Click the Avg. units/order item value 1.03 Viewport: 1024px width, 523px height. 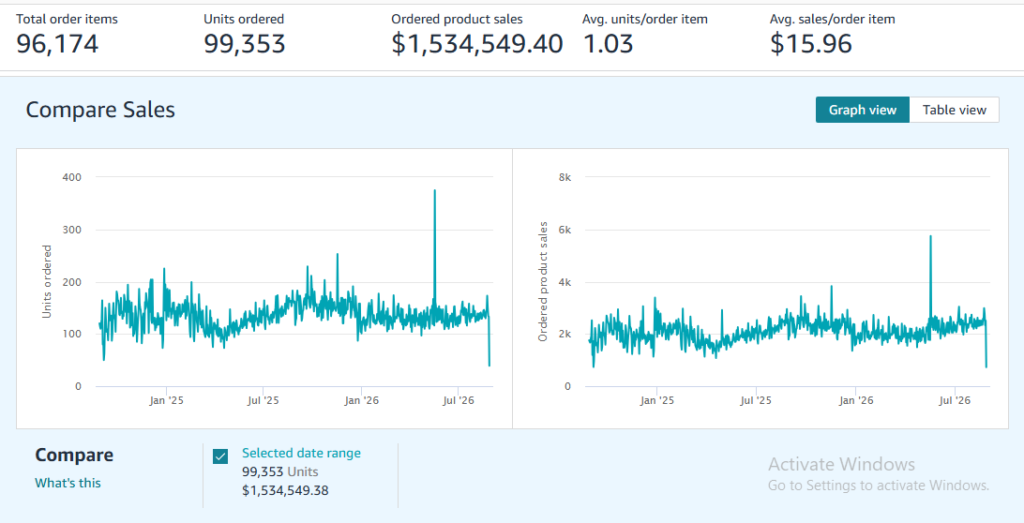pos(607,44)
